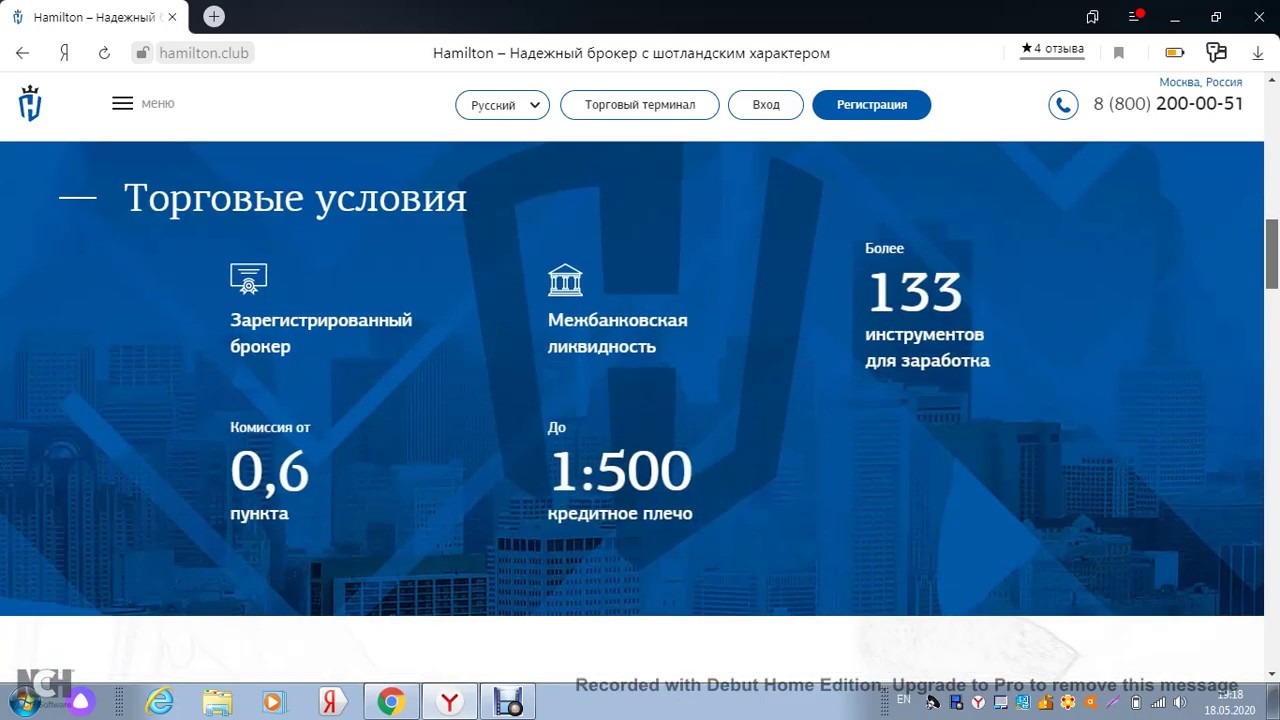Open Google Chrome from taskbar
The width and height of the screenshot is (1280, 720).
tap(391, 702)
